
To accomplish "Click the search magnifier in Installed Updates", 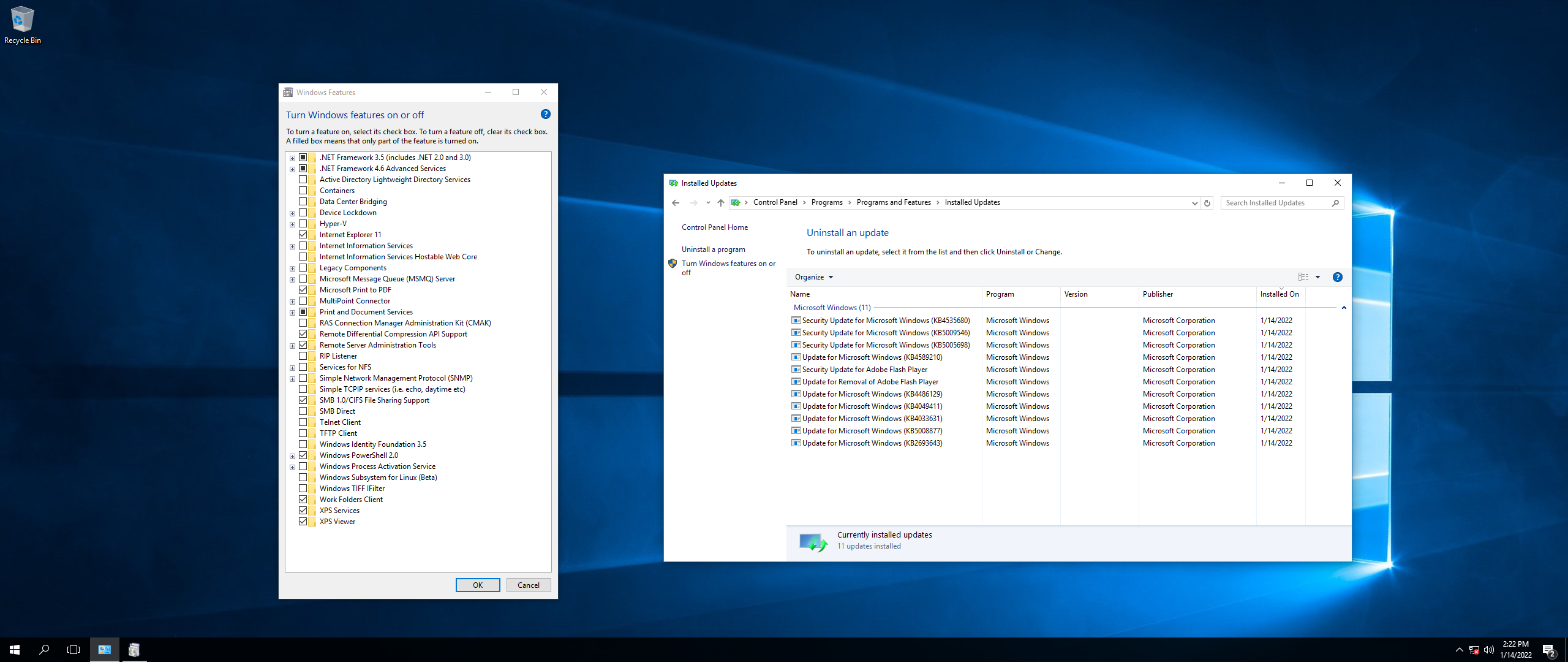I will (x=1335, y=203).
